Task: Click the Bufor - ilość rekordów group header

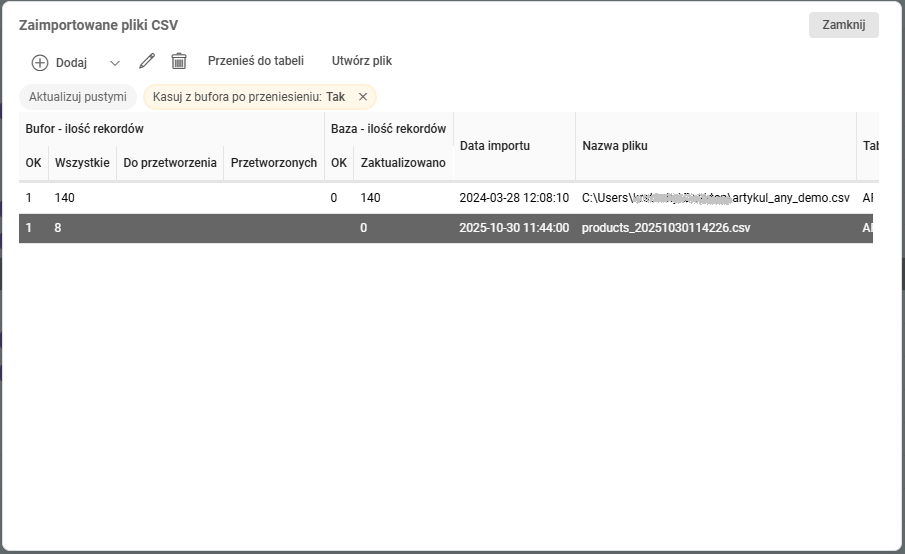Action: pyautogui.click(x=85, y=129)
